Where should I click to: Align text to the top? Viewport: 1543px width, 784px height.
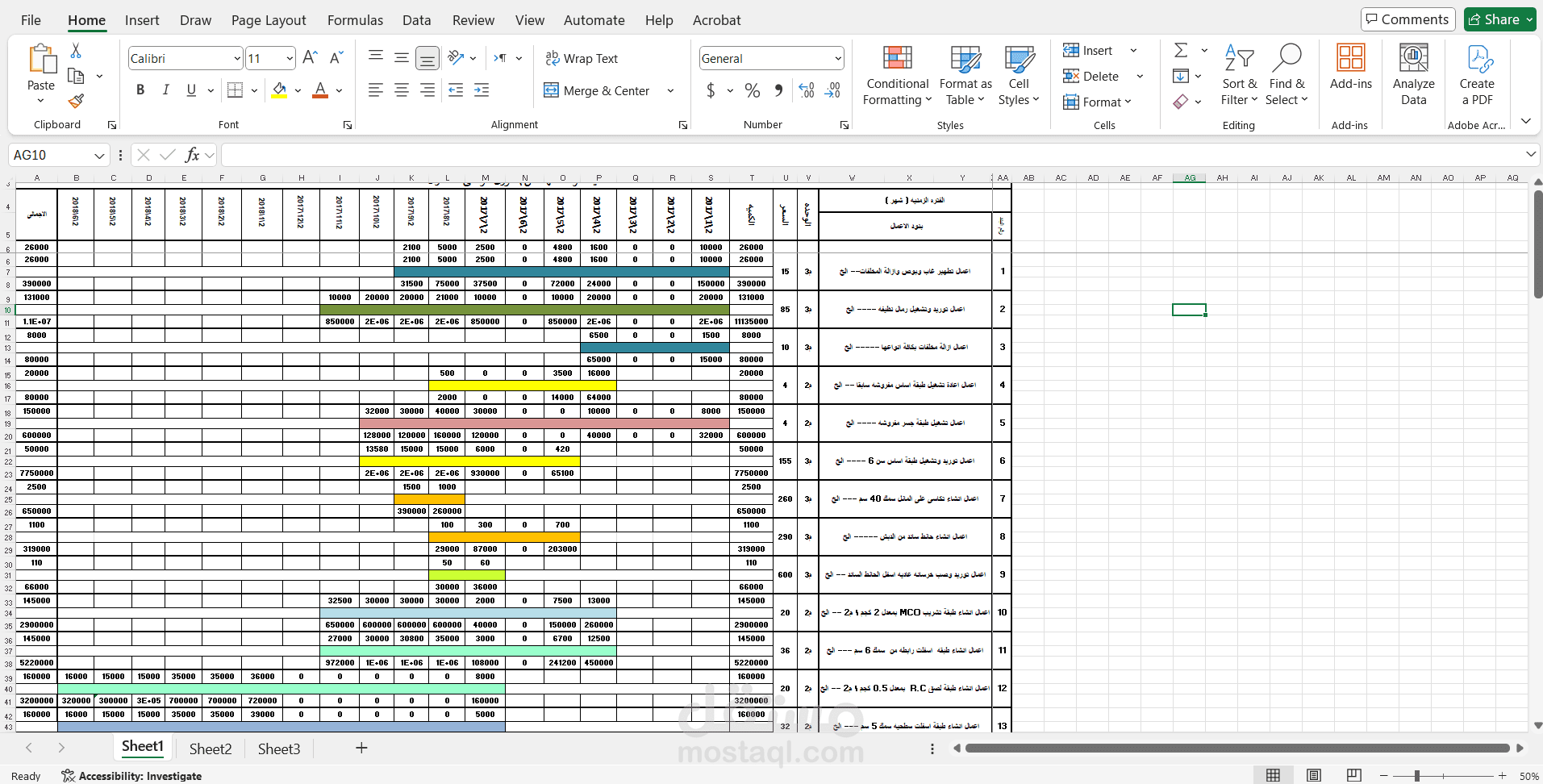point(376,57)
